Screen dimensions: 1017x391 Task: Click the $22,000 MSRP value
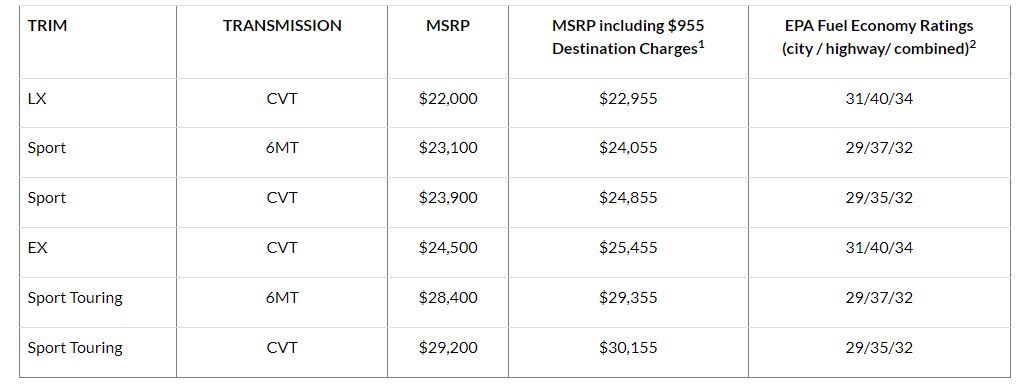[x=448, y=99]
